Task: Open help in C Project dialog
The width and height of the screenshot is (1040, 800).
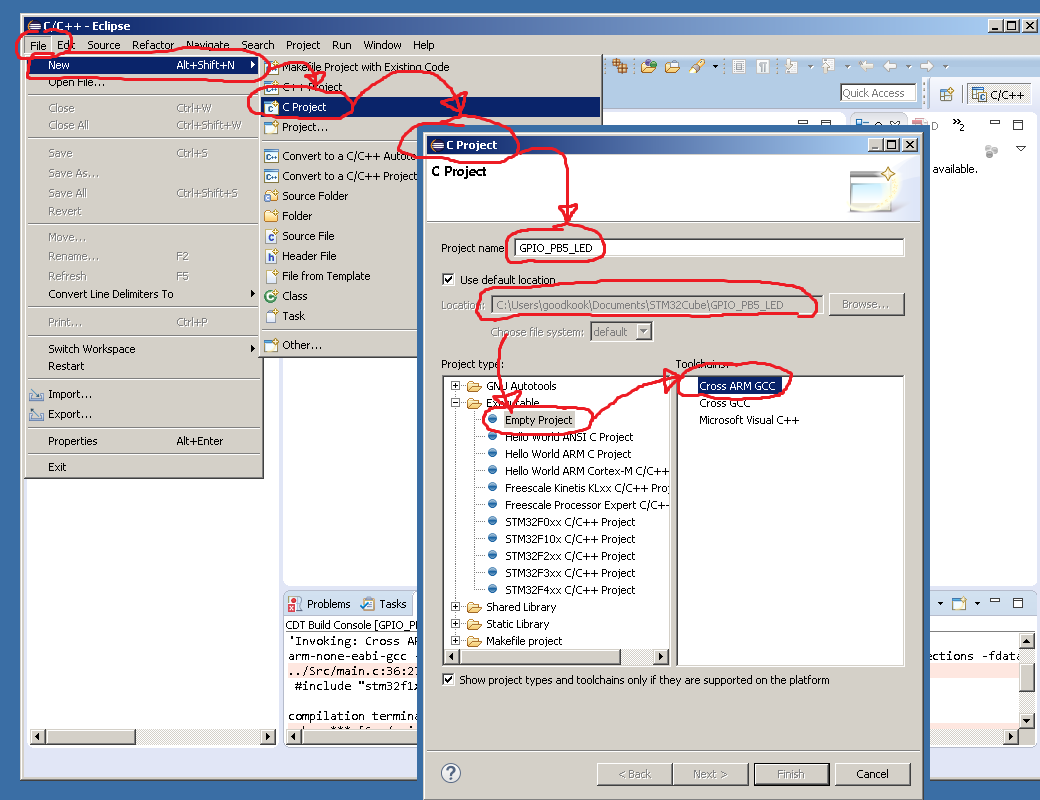Action: pyautogui.click(x=451, y=773)
